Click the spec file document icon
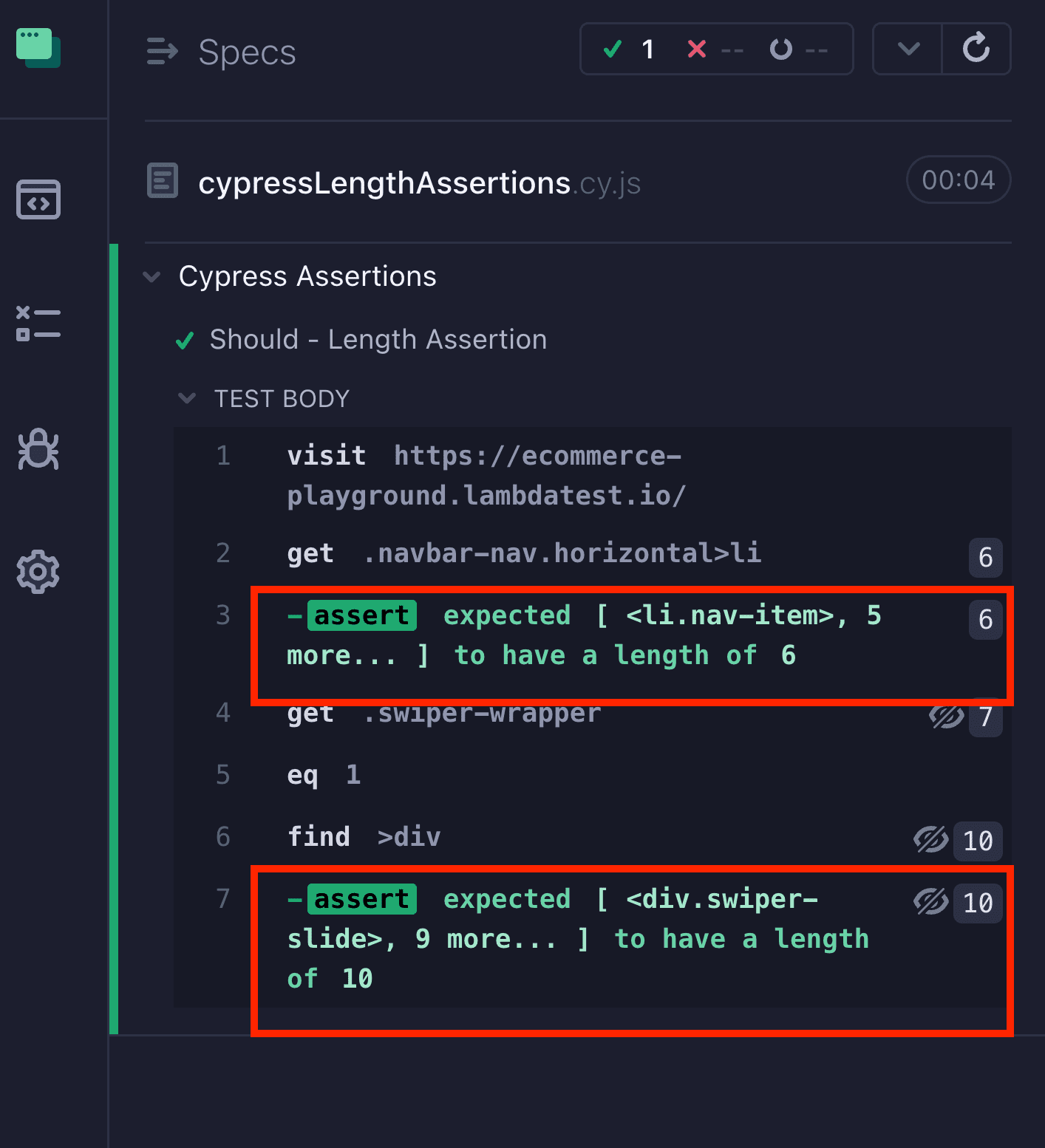This screenshot has width=1045, height=1148. [x=163, y=180]
